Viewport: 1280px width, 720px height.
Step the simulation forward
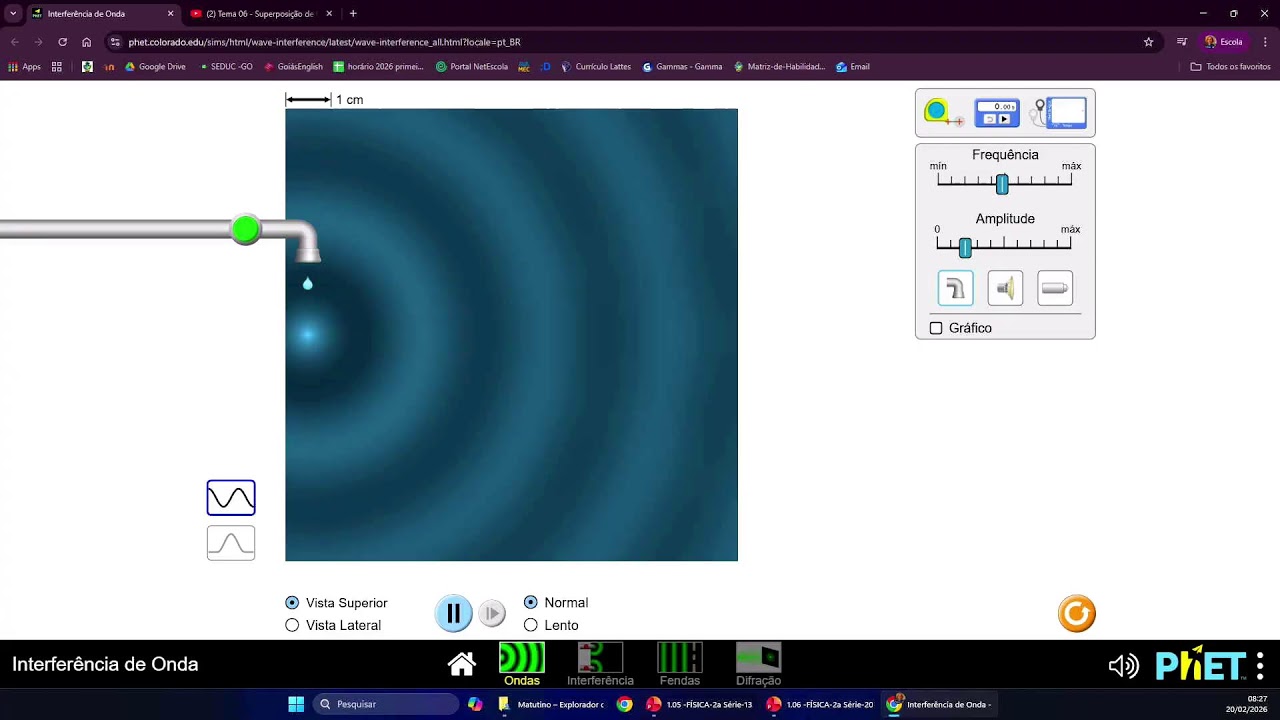491,613
